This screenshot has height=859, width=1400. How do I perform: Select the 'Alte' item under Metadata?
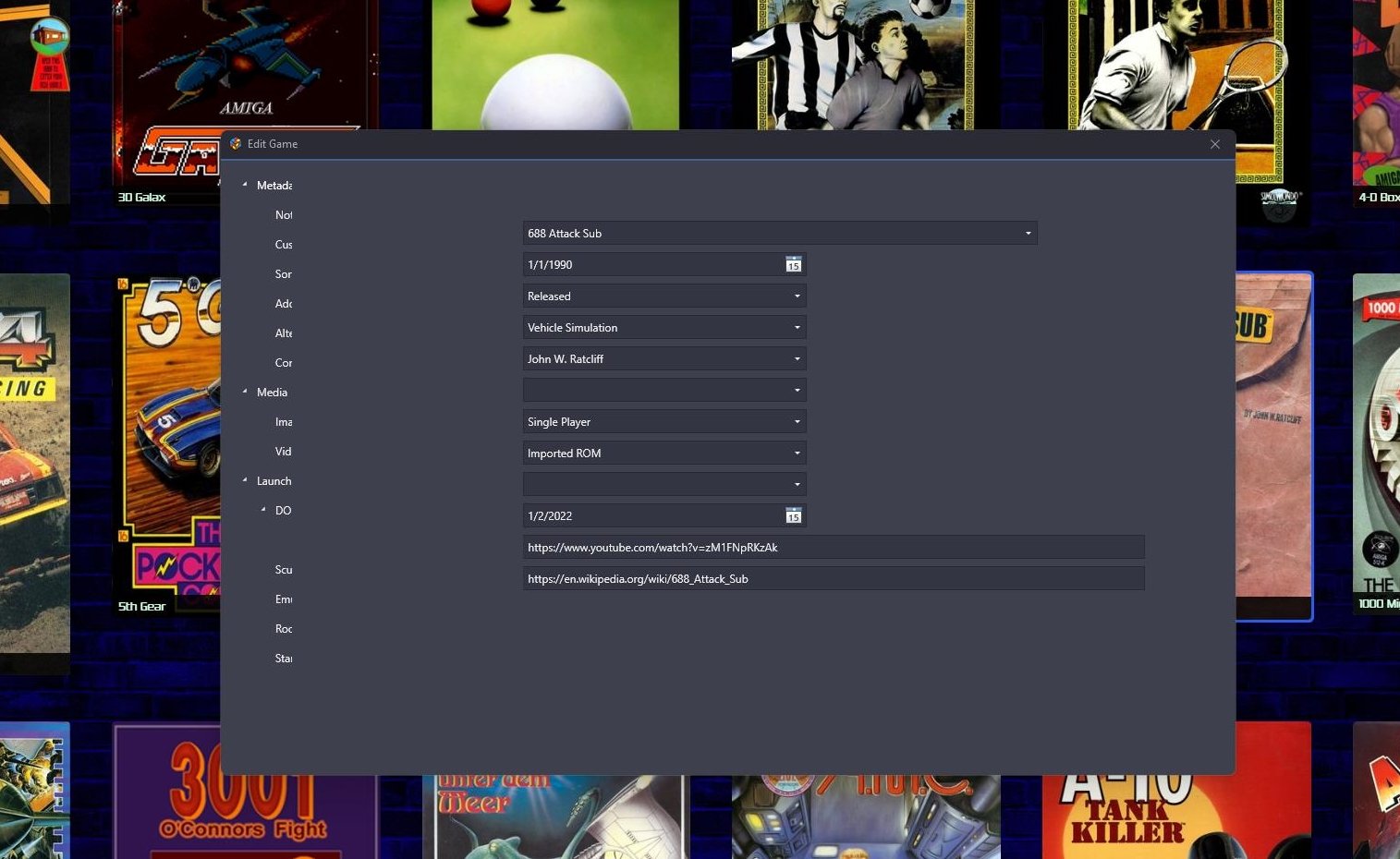pos(284,333)
